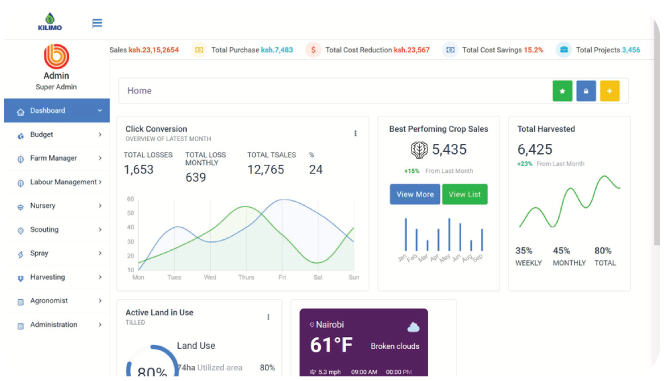Click the Budget sidebar icon
The width and height of the screenshot is (664, 381).
point(20,135)
